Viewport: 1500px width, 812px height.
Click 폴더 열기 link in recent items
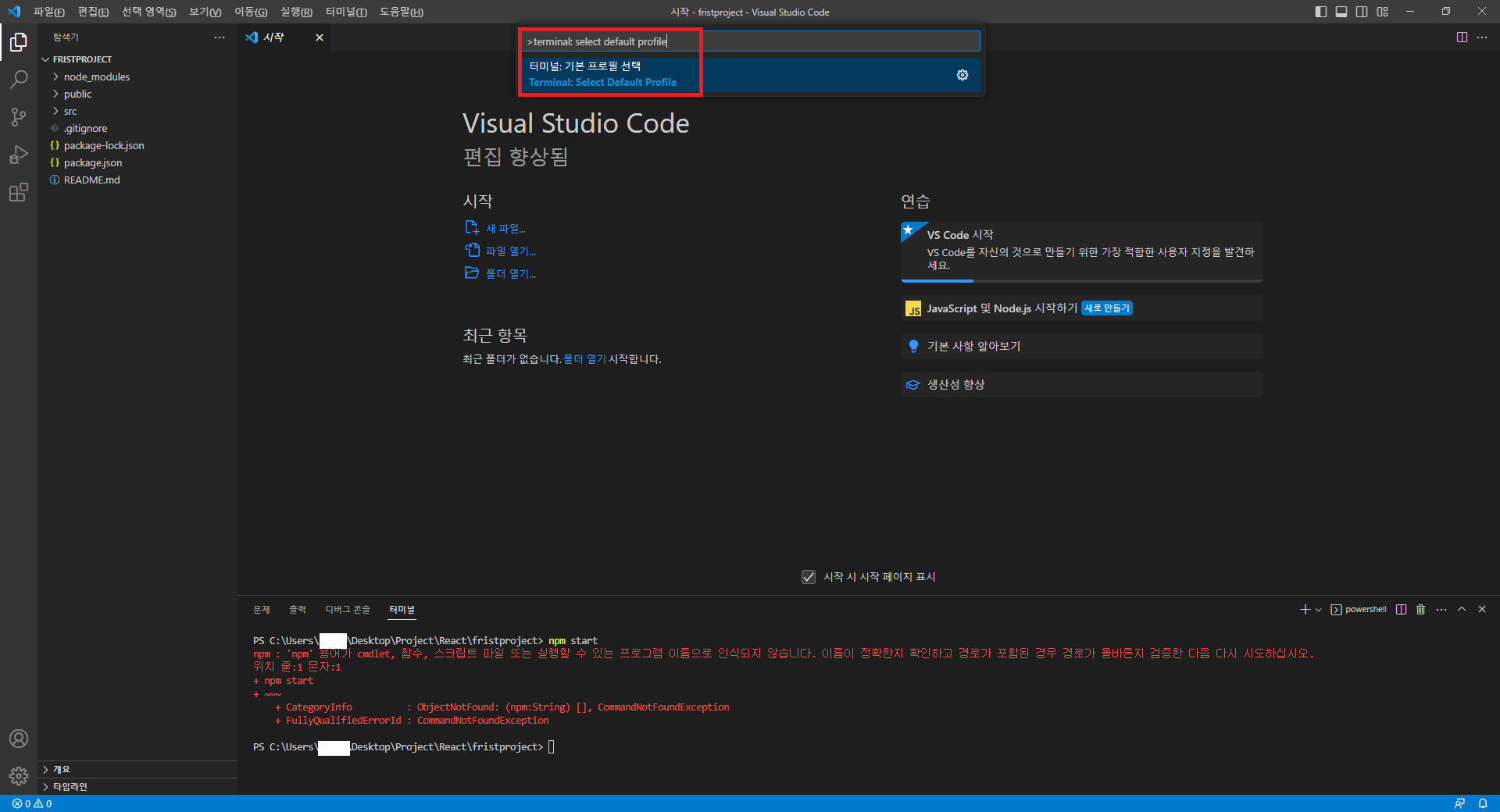click(584, 359)
